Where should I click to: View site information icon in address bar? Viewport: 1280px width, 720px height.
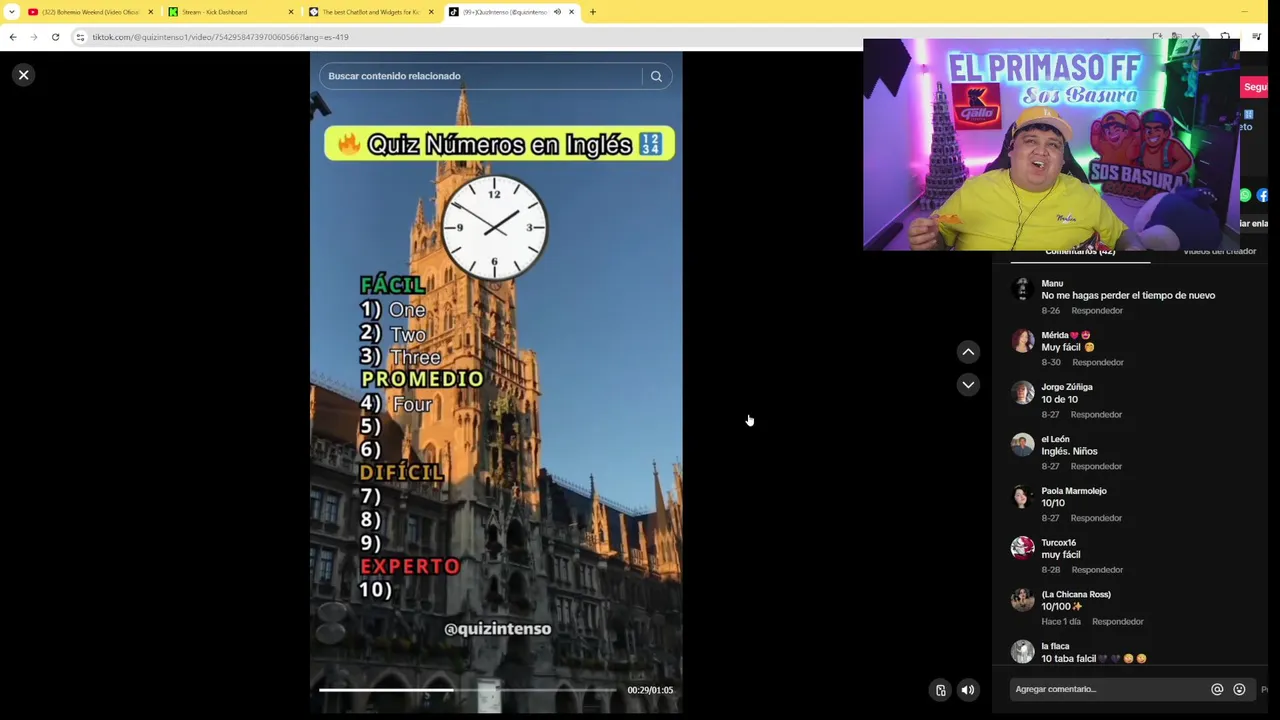click(x=81, y=37)
